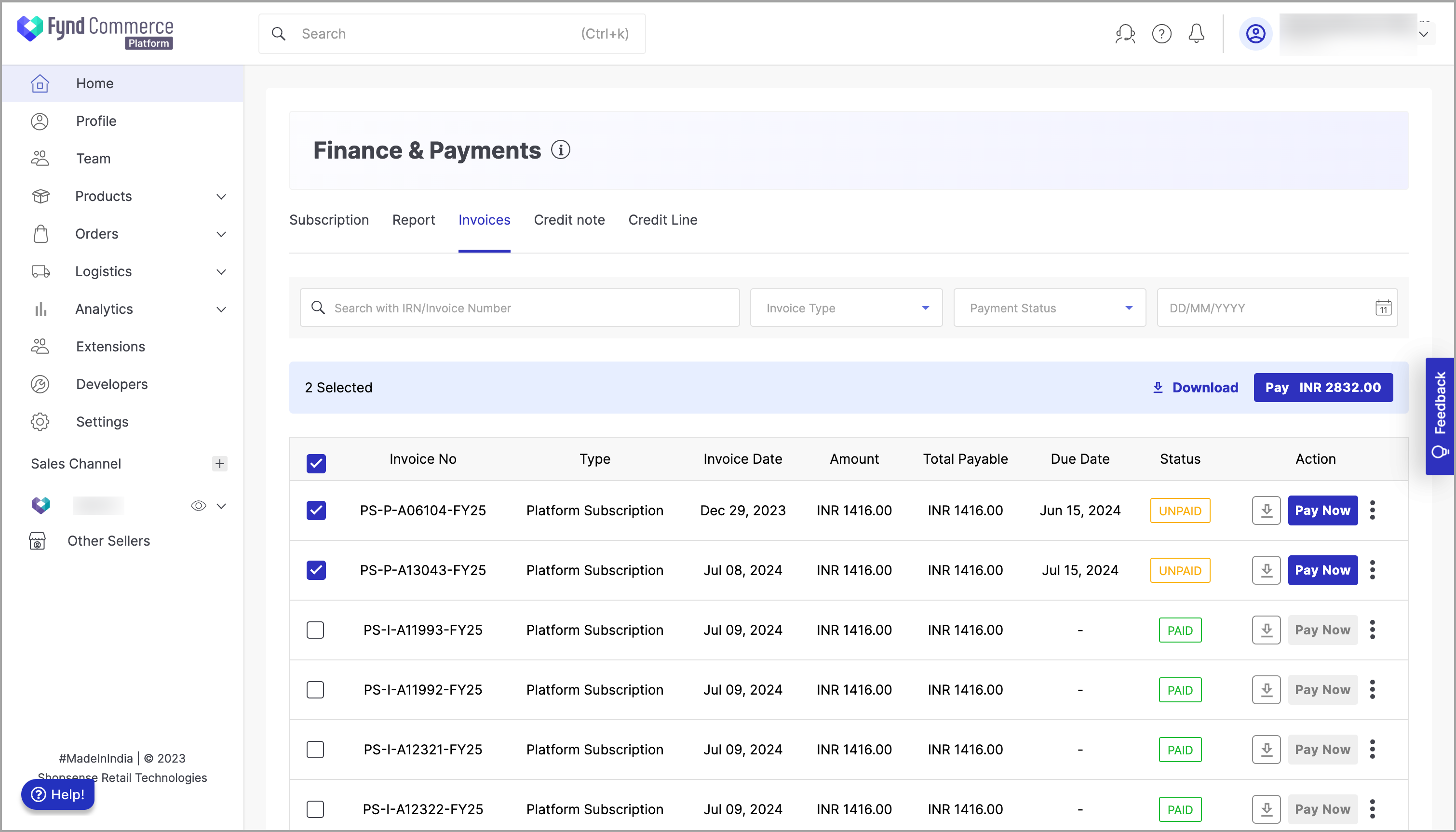Open the Help! chat button
The height and width of the screenshot is (832, 1456).
coord(58,794)
